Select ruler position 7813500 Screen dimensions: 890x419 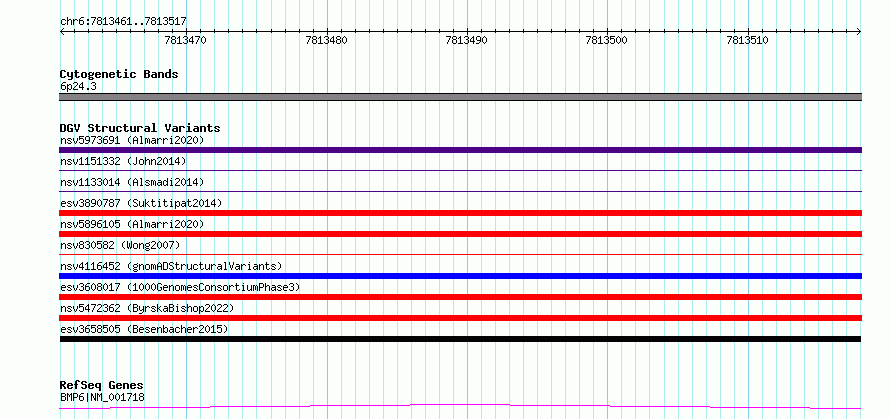tap(607, 40)
